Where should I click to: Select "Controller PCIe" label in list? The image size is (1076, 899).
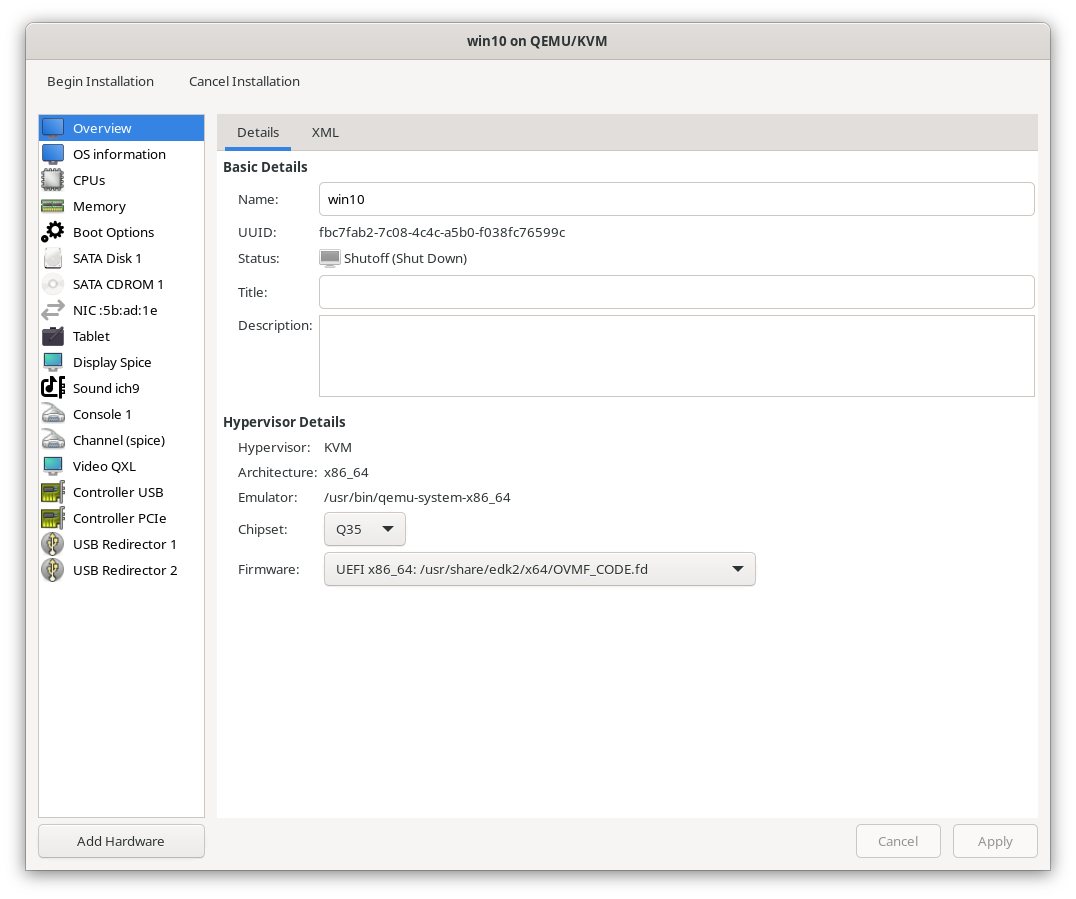pyautogui.click(x=119, y=519)
